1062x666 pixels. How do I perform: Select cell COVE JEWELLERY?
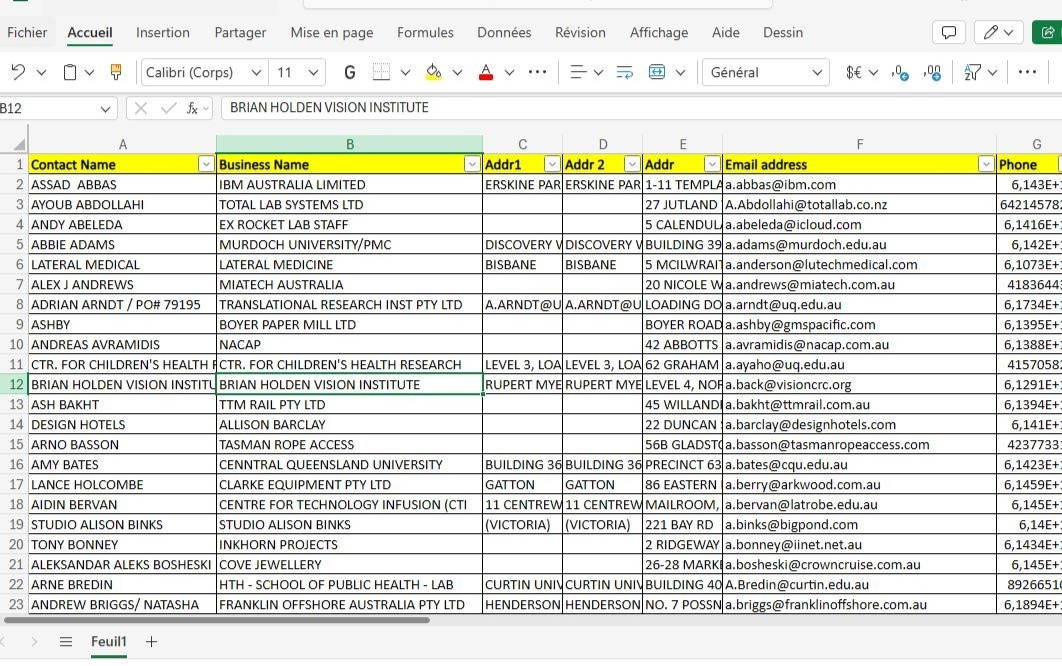349,564
